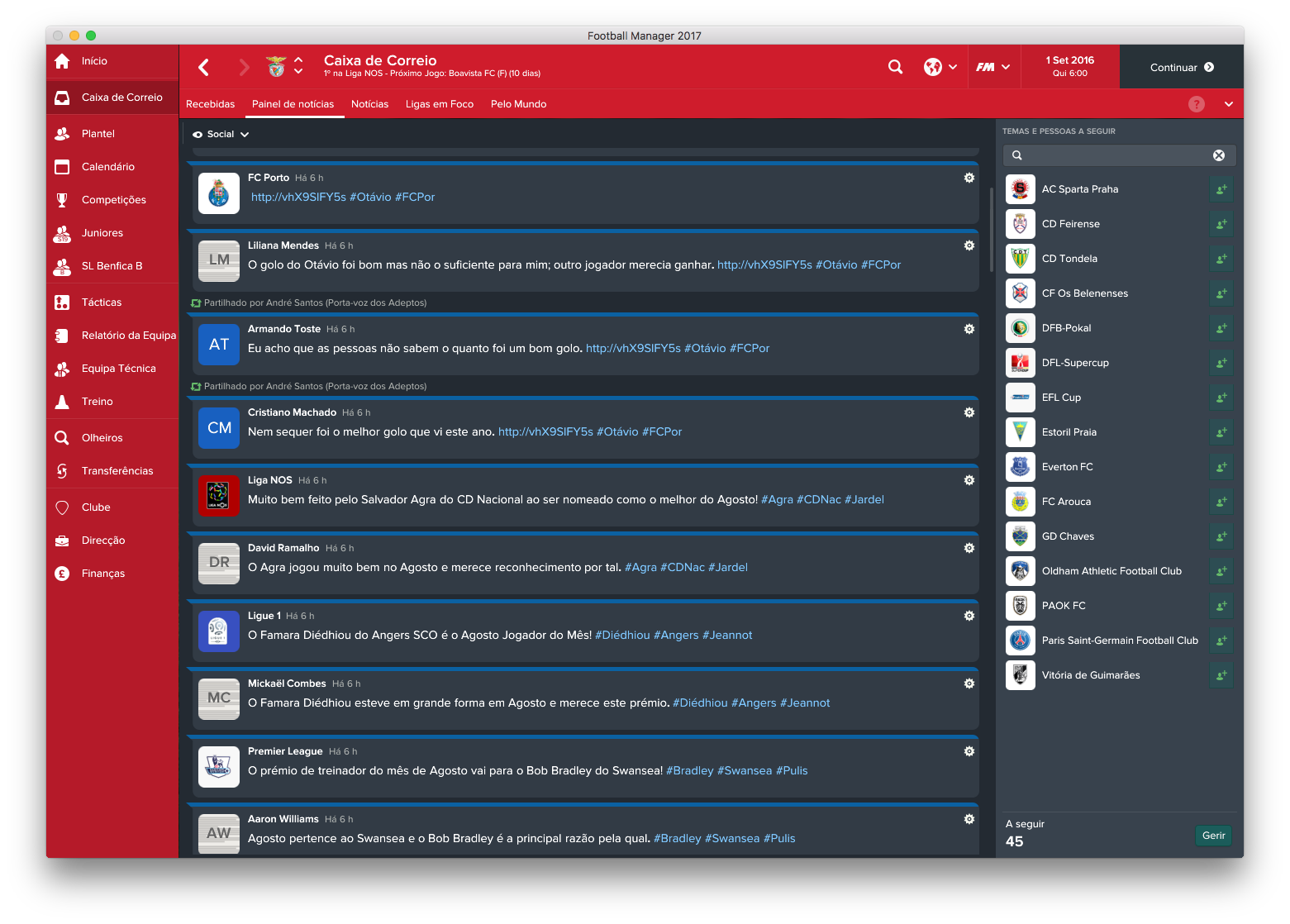Click the SL Benfica B sidebar icon

click(62, 266)
